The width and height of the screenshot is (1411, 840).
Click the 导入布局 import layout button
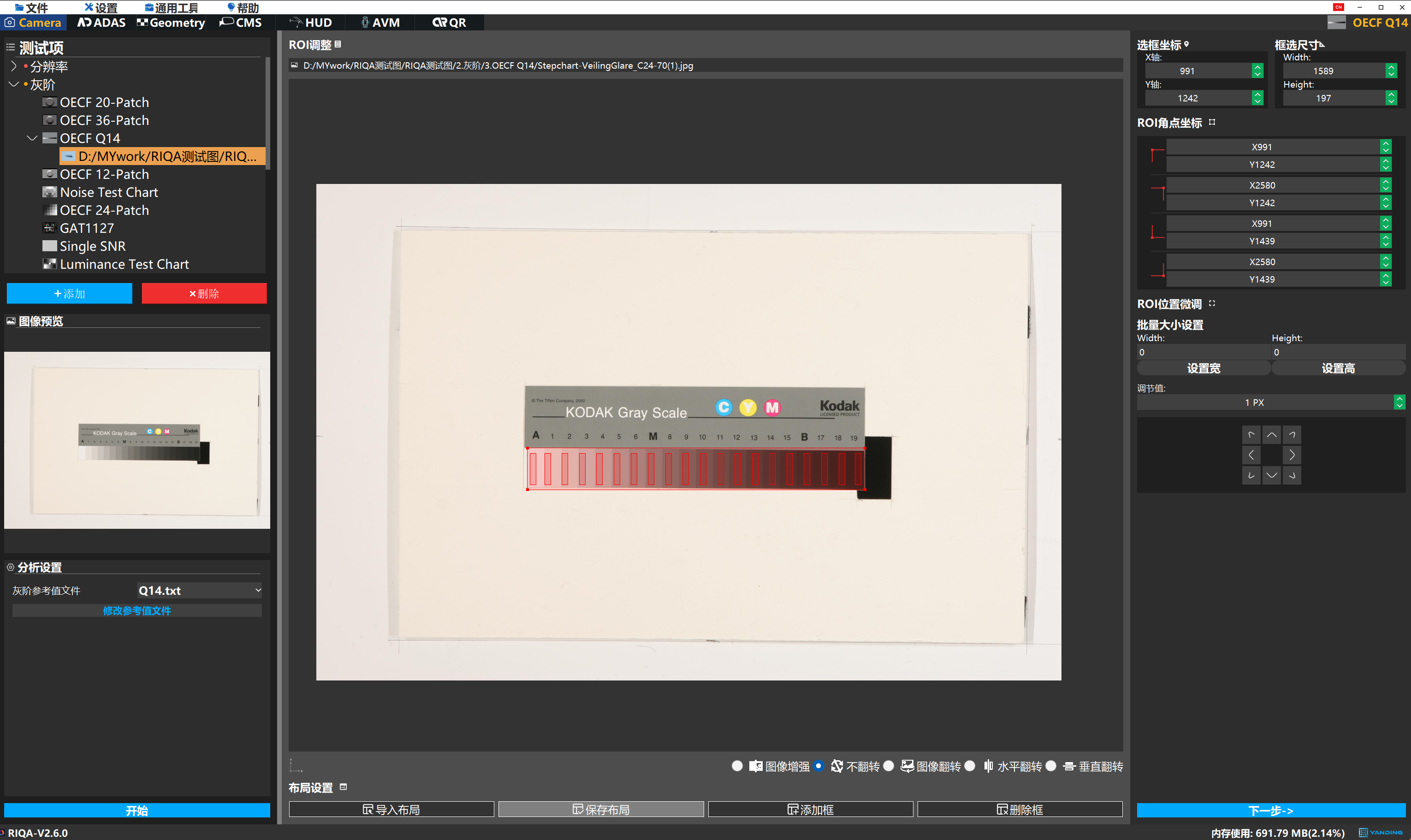(x=391, y=810)
